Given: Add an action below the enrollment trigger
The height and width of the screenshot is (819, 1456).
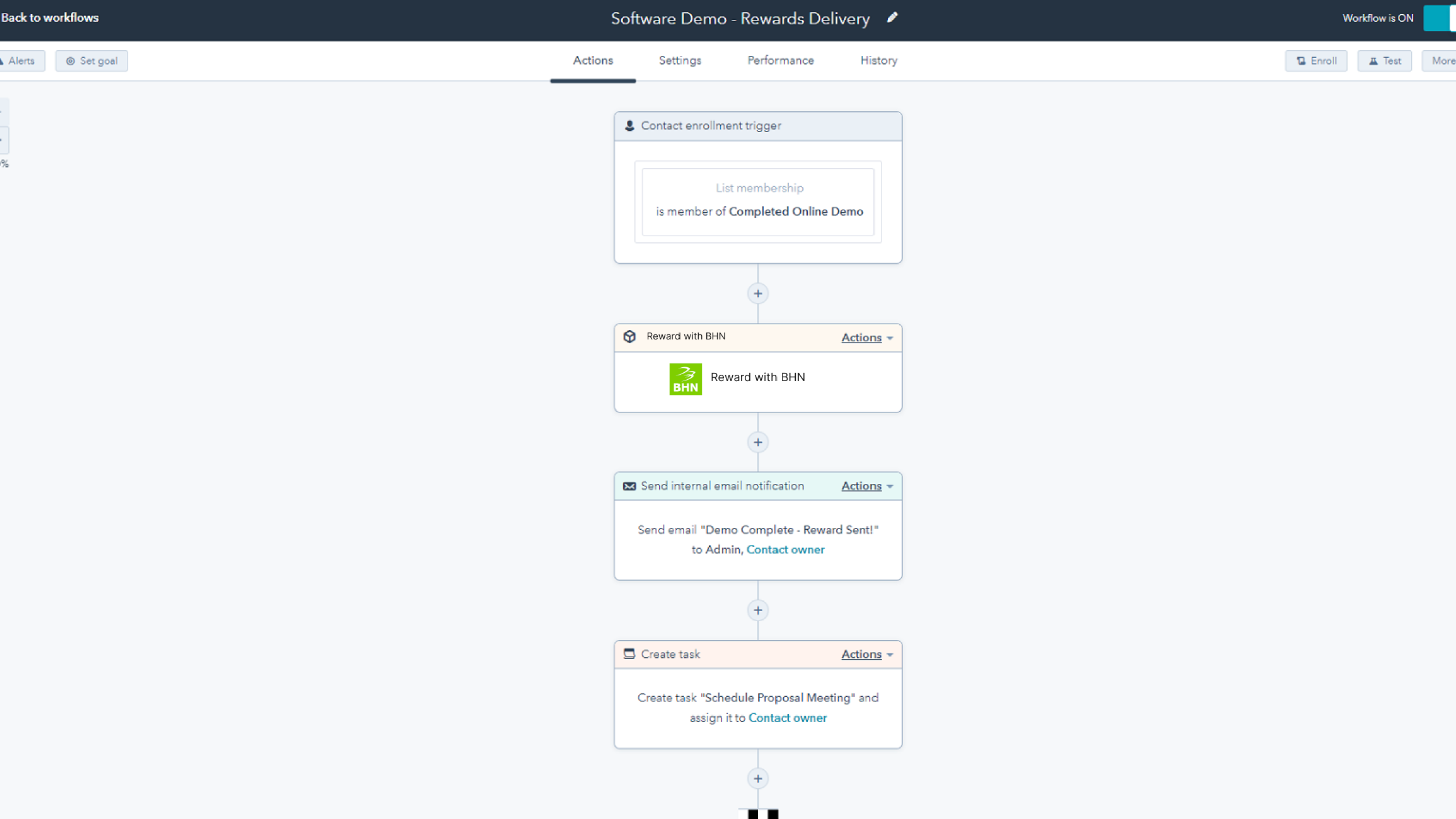Looking at the screenshot, I should [758, 294].
